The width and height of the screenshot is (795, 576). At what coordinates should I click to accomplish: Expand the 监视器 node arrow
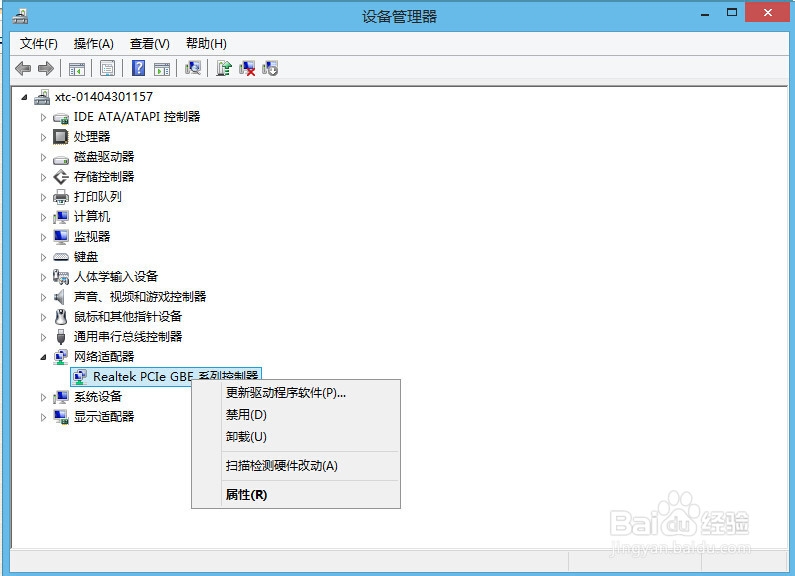43,237
